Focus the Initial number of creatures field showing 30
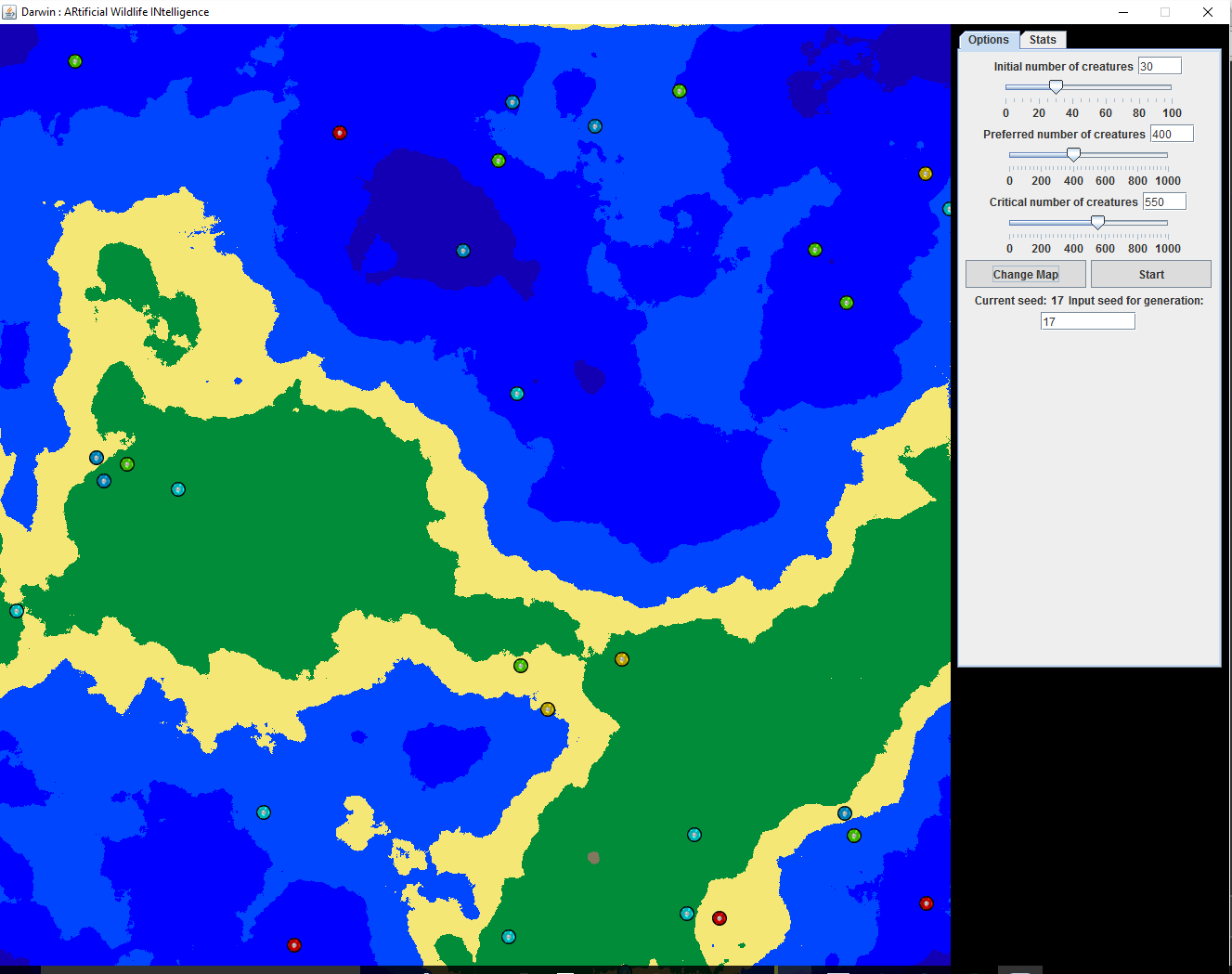 (1160, 66)
